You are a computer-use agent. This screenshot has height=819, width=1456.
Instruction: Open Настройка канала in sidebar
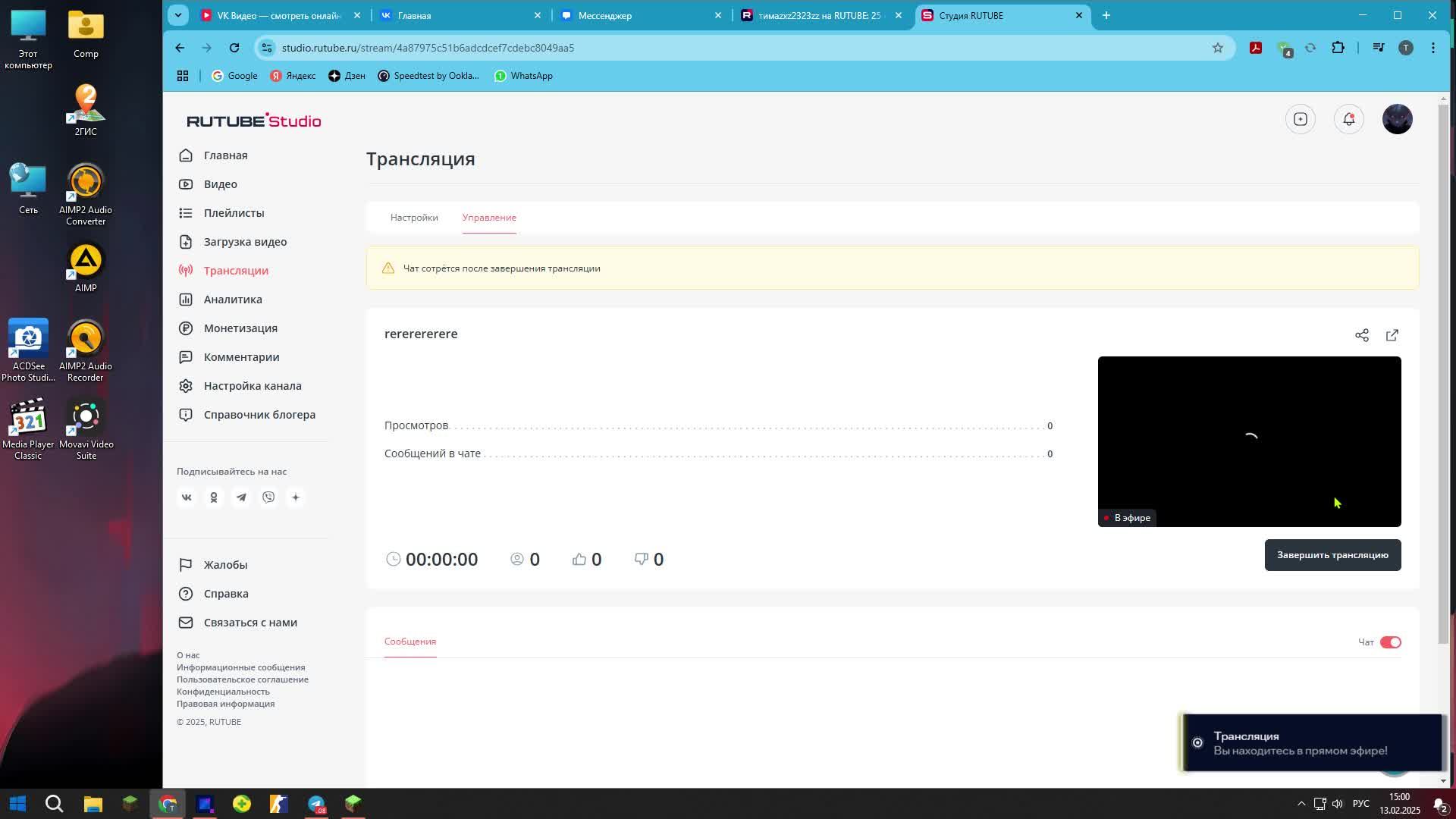click(x=253, y=386)
